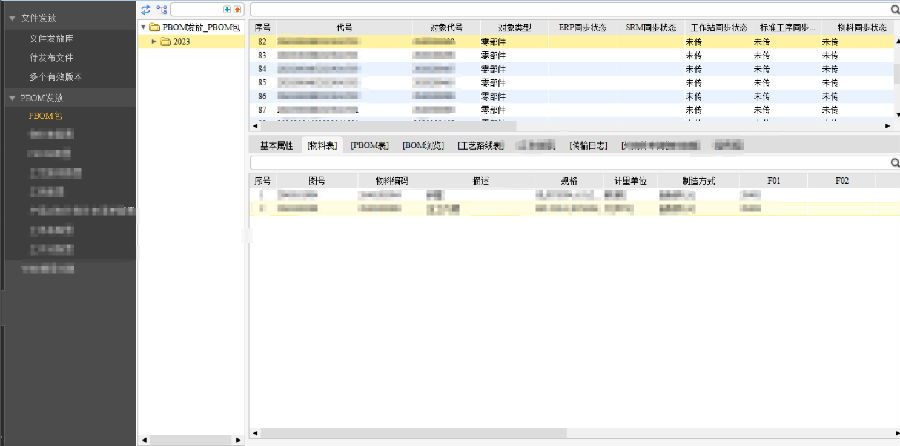This screenshot has height=446, width=900.
Task: Click the F01 column header
Action: [x=774, y=181]
